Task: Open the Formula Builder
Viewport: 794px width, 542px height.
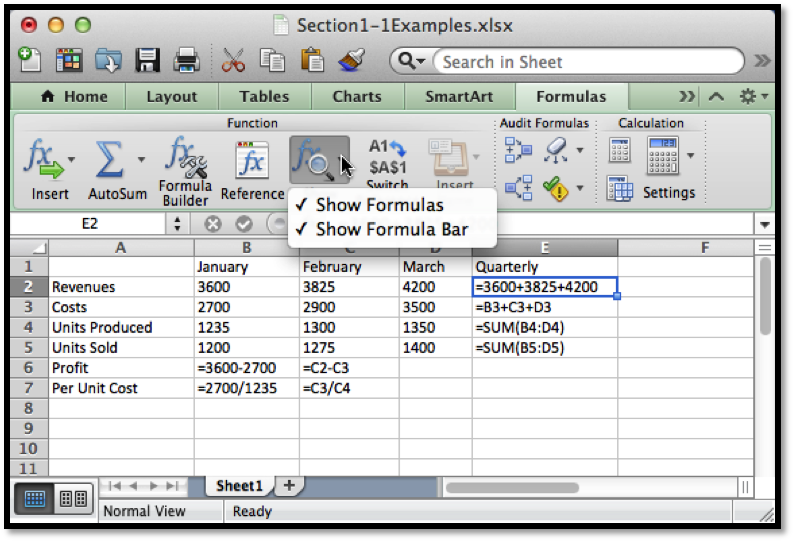Action: pos(185,158)
